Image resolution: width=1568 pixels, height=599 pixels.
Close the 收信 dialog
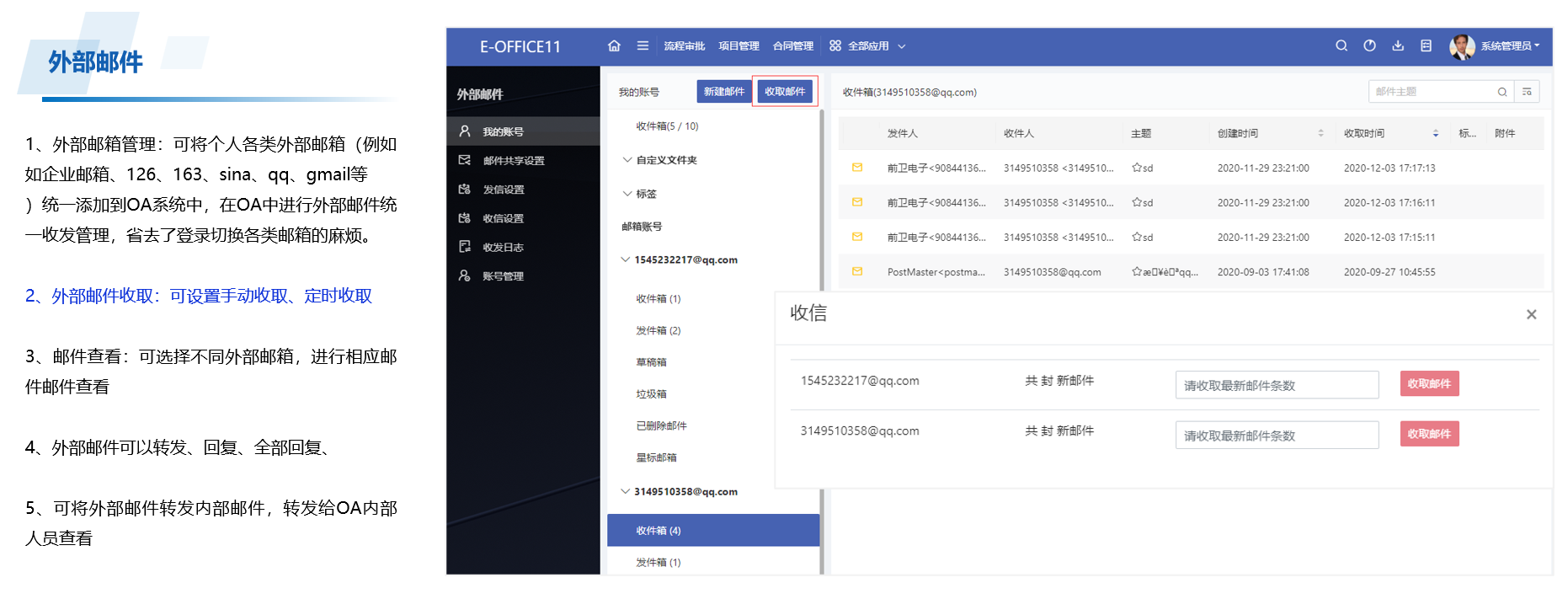pyautogui.click(x=1531, y=314)
